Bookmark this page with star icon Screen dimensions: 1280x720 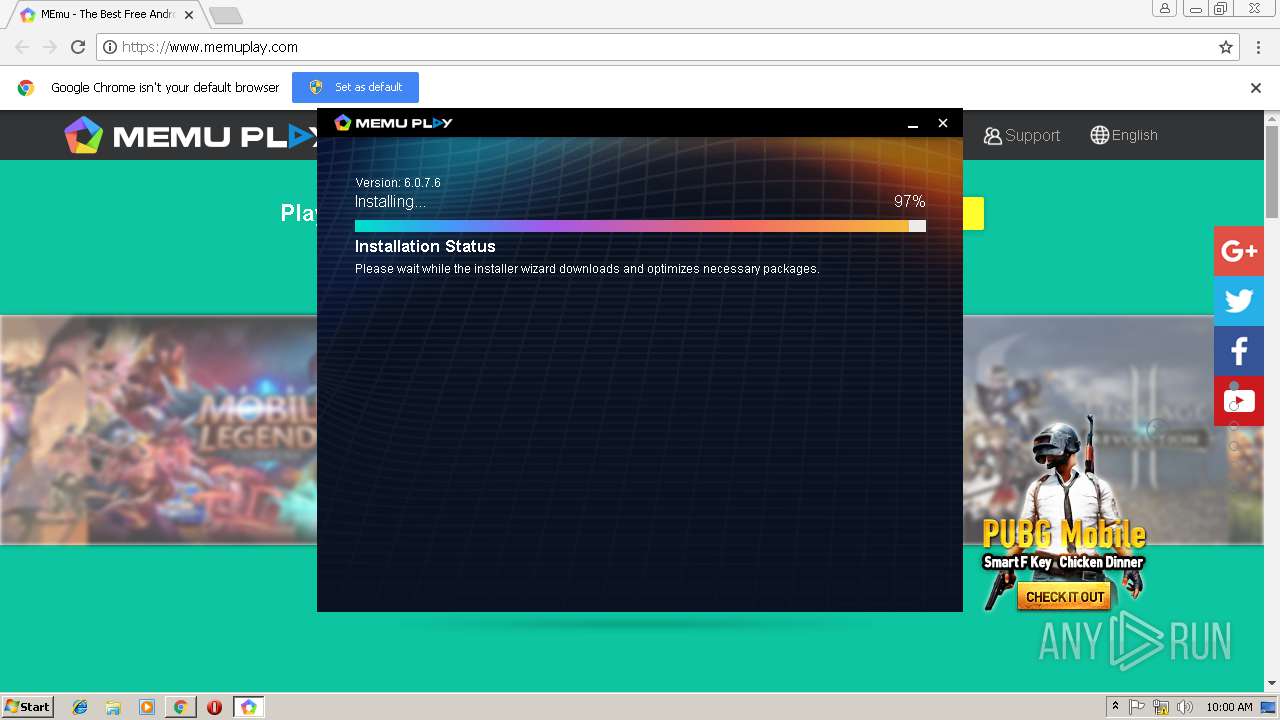1226,47
